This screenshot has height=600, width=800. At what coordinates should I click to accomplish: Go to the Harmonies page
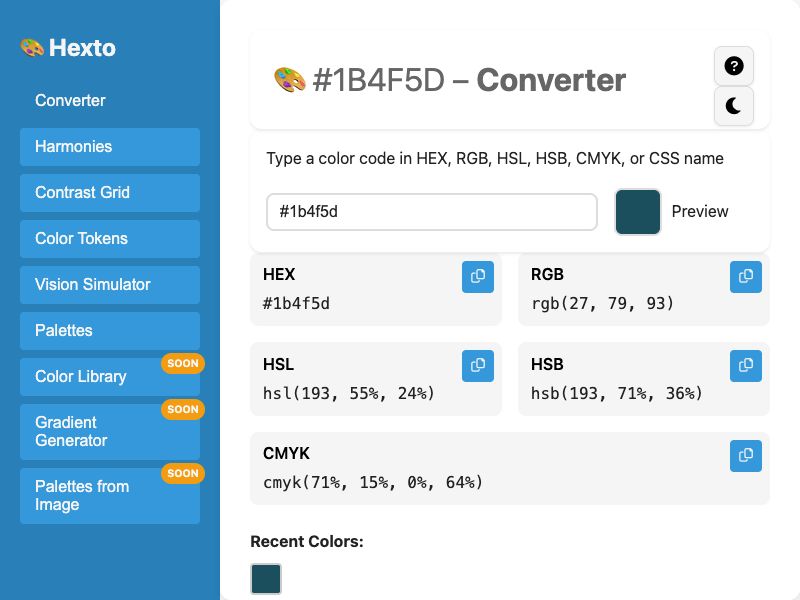click(x=109, y=146)
